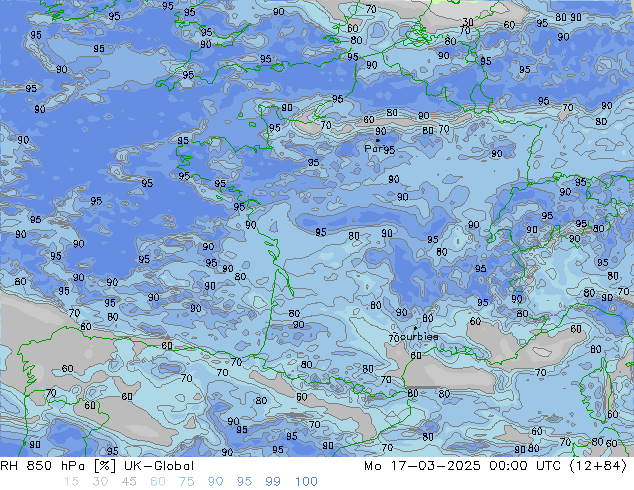
Task: Click the Paris city label
Action: pos(374,149)
